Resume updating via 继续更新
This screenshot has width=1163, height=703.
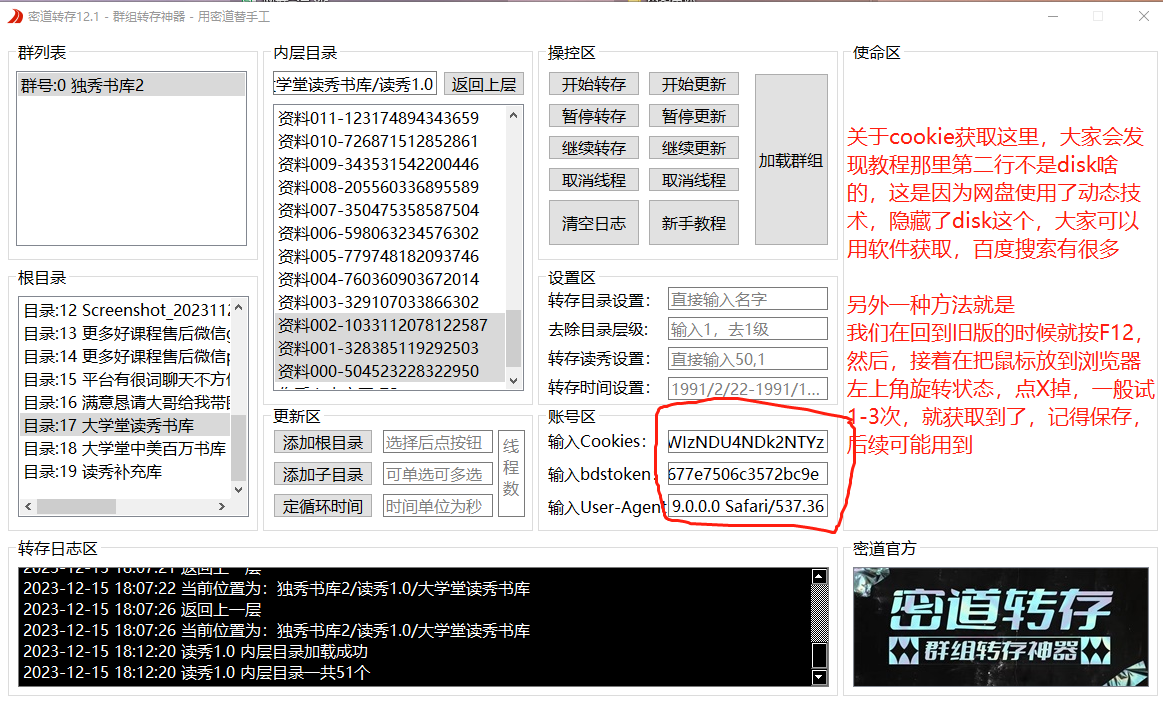click(x=693, y=148)
